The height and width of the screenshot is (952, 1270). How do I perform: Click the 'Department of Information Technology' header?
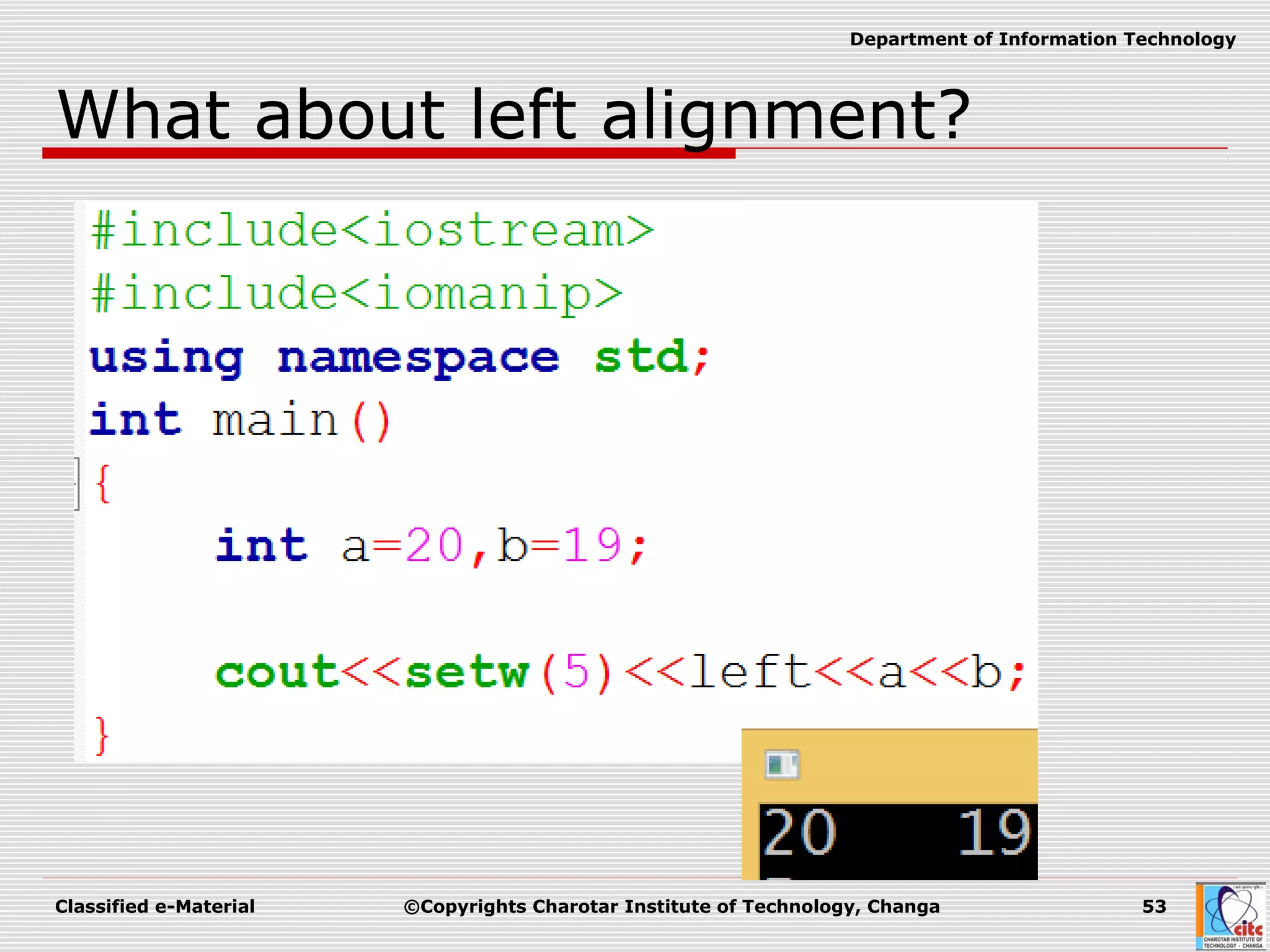(x=1042, y=40)
